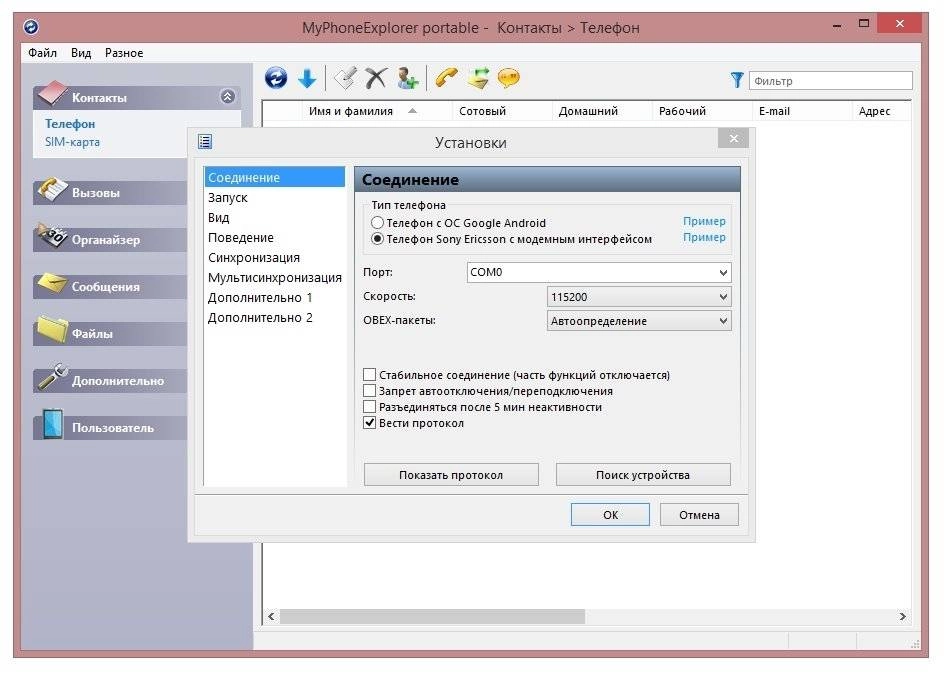
Task: Click the Фильтр input field
Action: (x=831, y=81)
